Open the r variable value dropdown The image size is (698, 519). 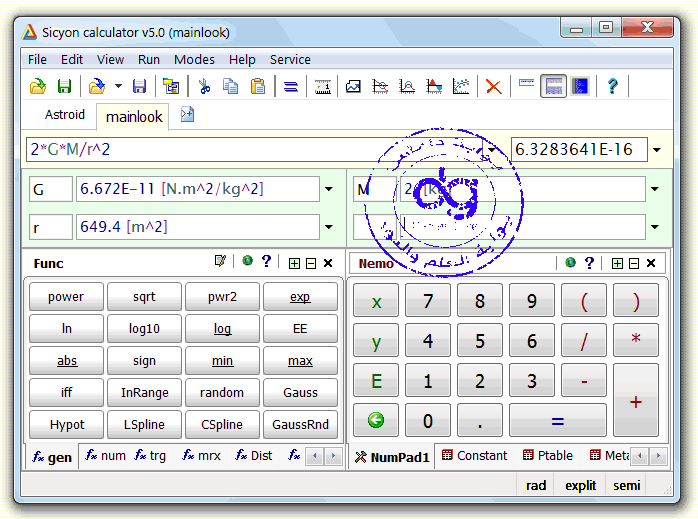click(x=329, y=227)
